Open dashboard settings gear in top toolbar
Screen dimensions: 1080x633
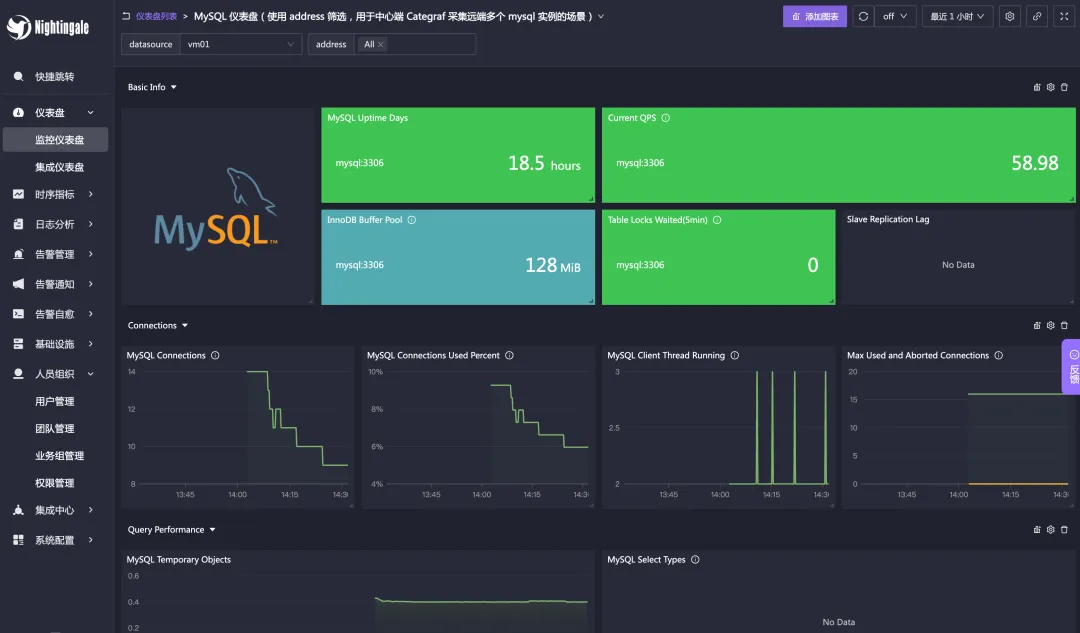(x=1009, y=16)
